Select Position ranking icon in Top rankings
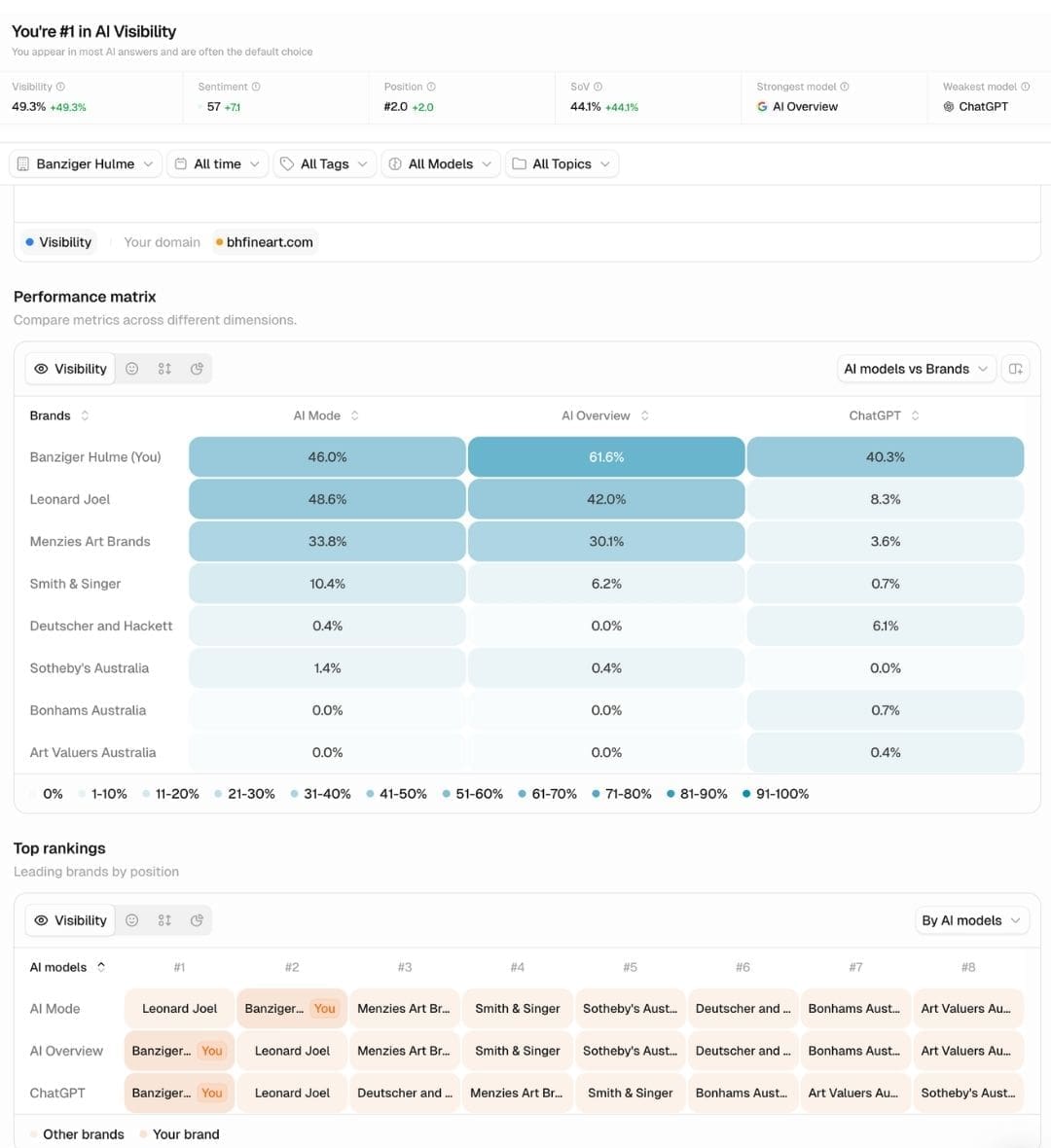 [164, 920]
